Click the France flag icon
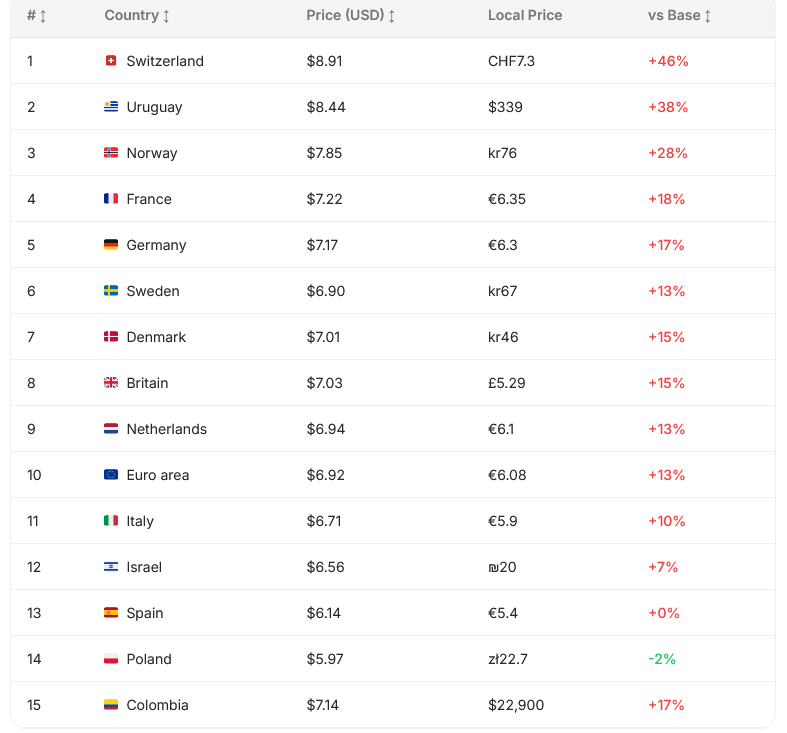The image size is (787, 733). point(111,199)
